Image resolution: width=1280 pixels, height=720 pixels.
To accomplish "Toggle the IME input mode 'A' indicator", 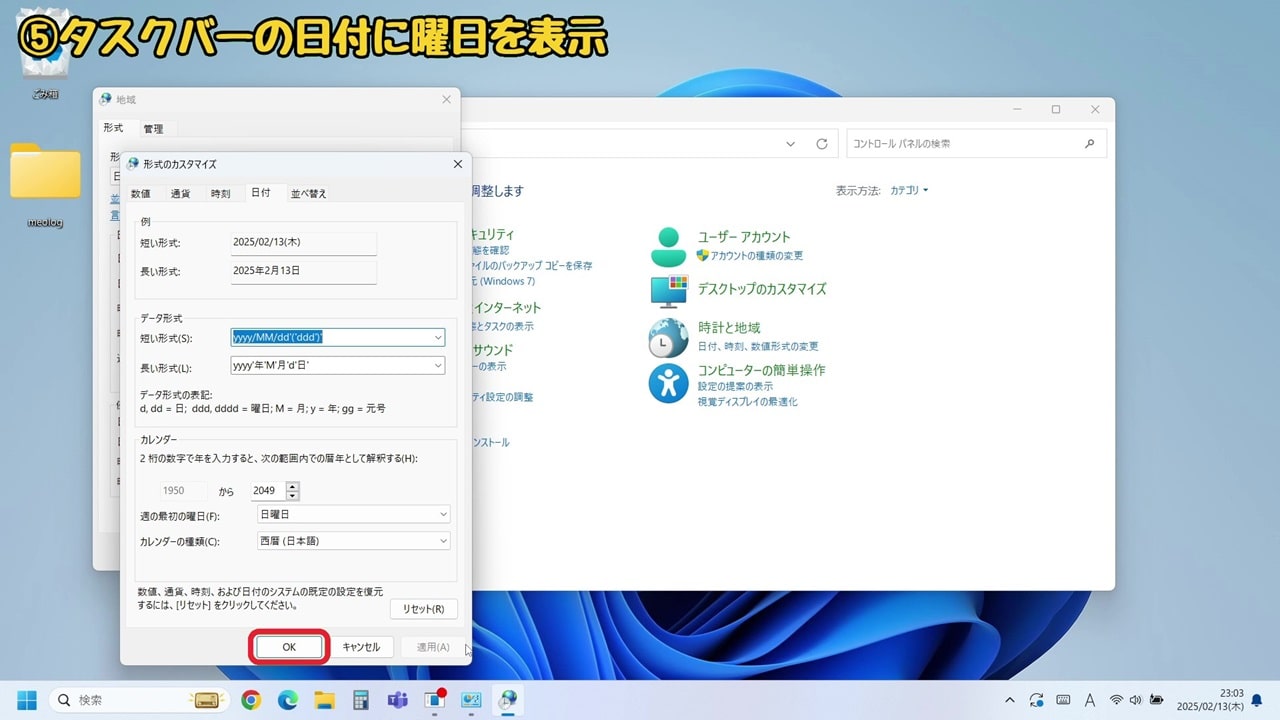I will pos(1090,700).
